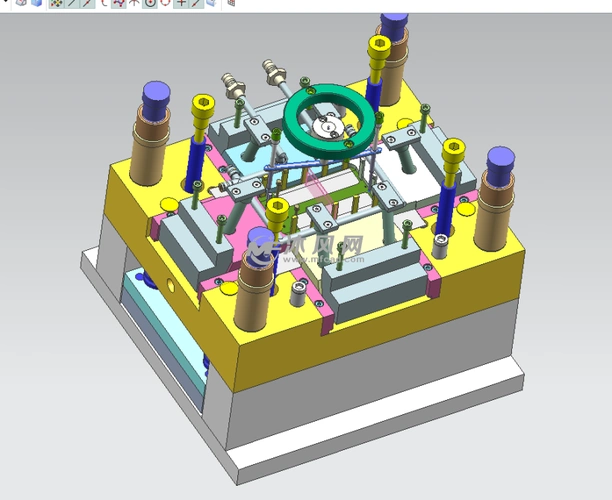Click the wireframe cube display icon
The height and width of the screenshot is (500, 612).
[x=22, y=3]
